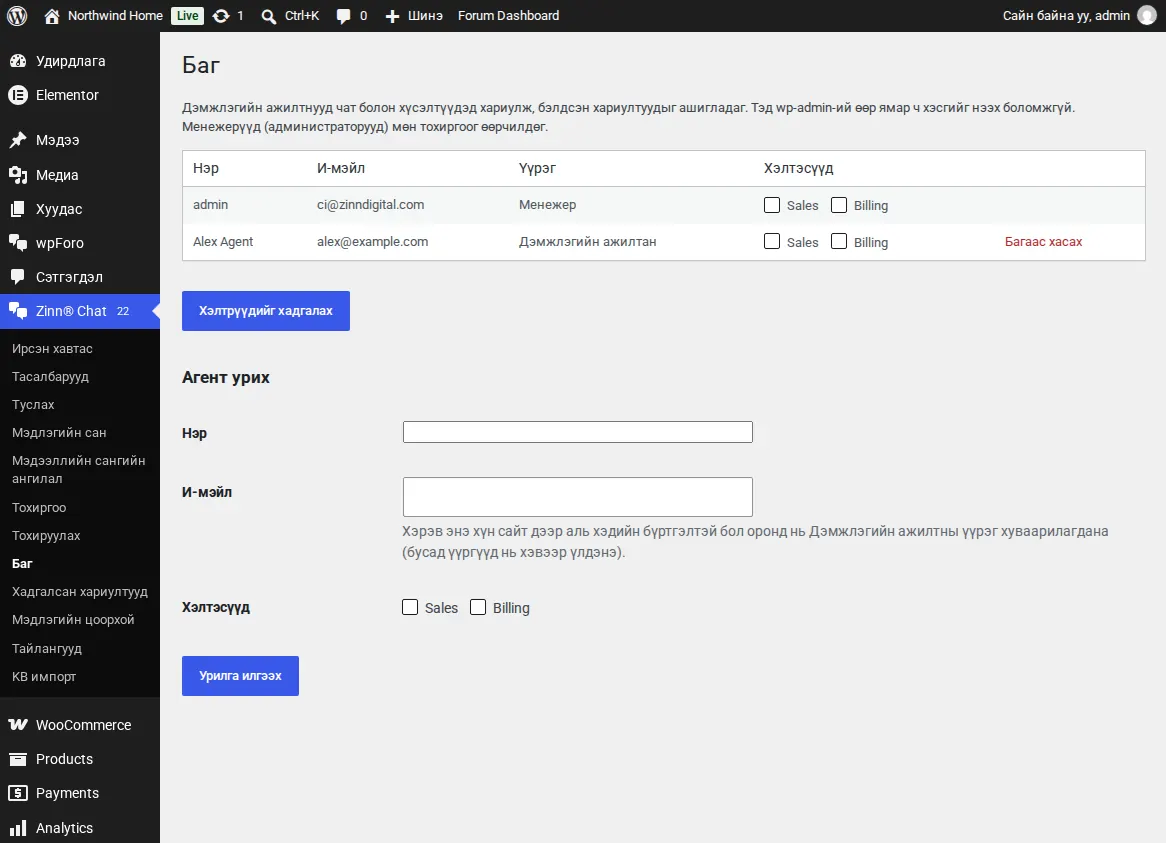Enable Billing for Alex Agent

click(x=839, y=242)
